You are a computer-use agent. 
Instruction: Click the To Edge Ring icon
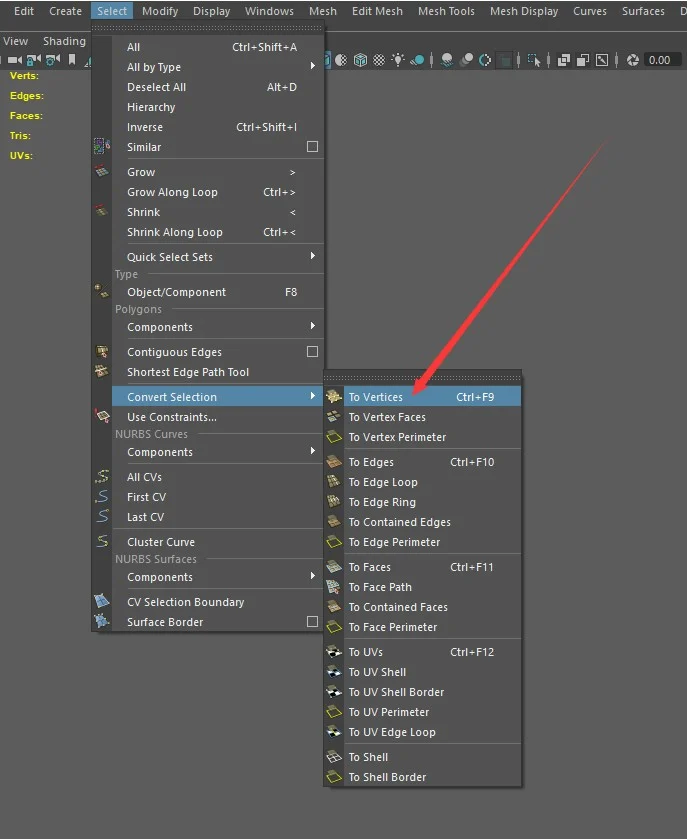(334, 502)
